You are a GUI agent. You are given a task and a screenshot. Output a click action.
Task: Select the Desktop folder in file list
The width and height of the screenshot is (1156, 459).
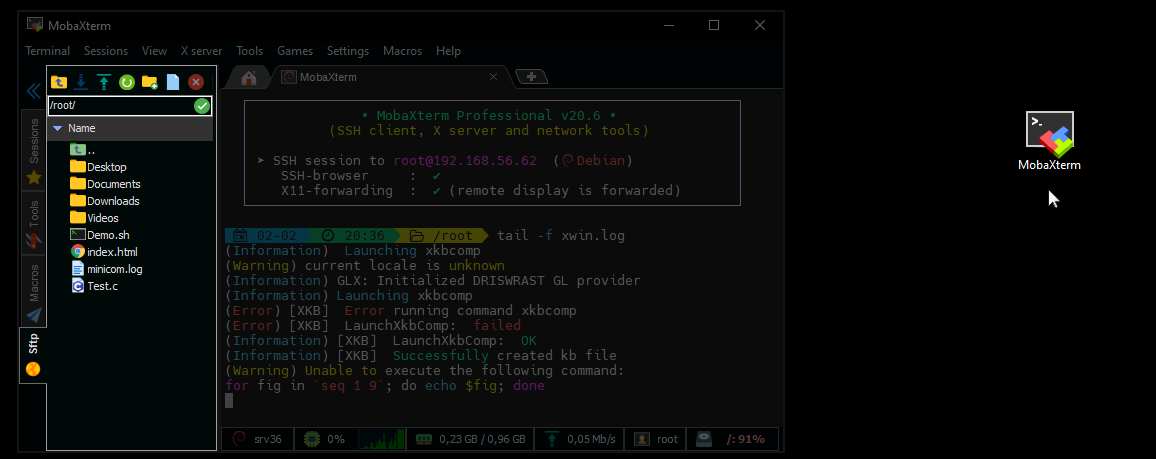pos(98,167)
